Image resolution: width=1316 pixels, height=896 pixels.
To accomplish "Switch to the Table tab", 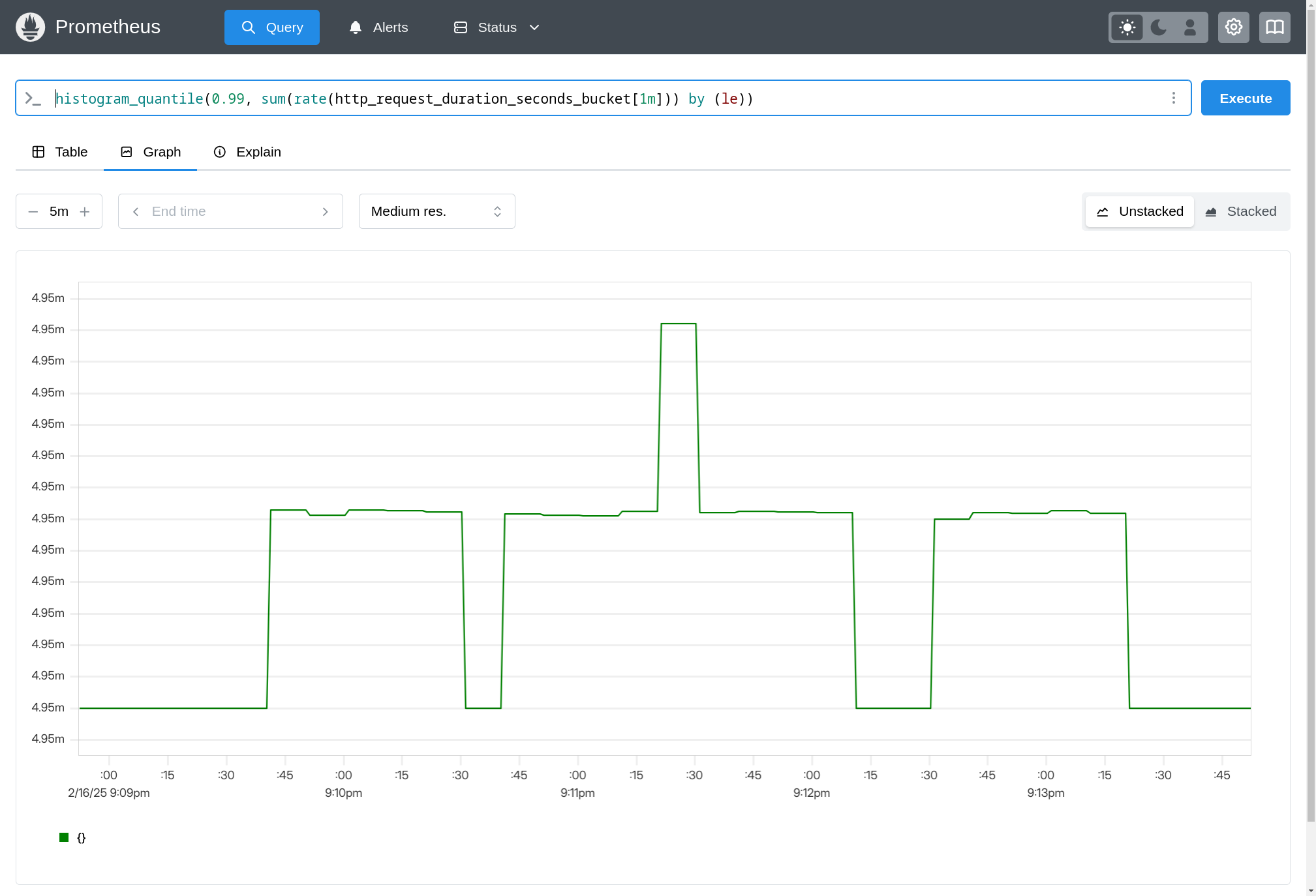I will [x=60, y=152].
